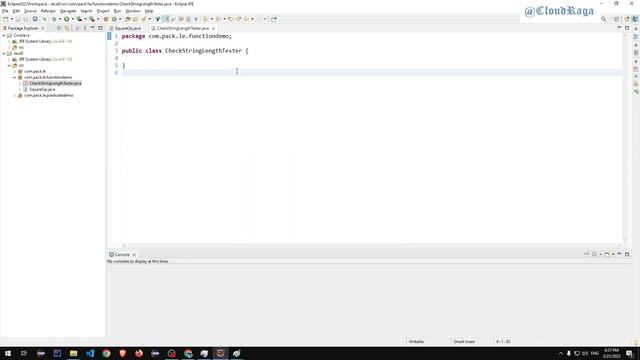The height and width of the screenshot is (360, 640).
Task: Switch to SquareOp.java editor tab
Action: pos(127,28)
